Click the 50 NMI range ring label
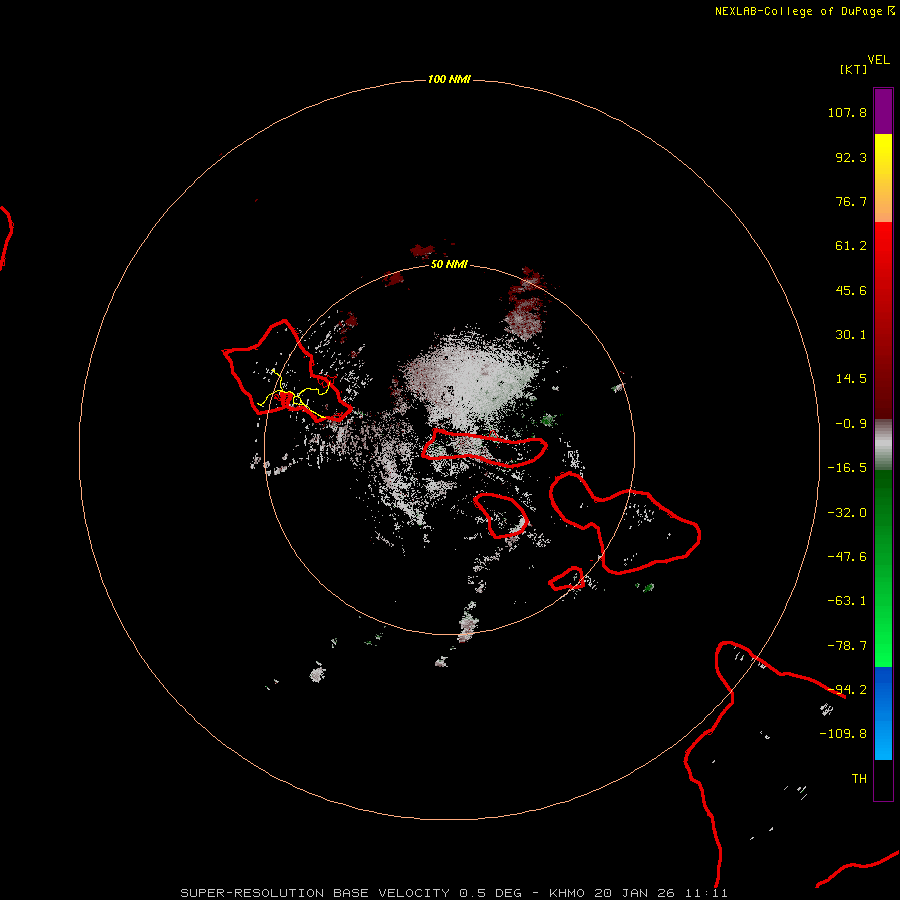The width and height of the screenshot is (900, 900). (x=449, y=264)
